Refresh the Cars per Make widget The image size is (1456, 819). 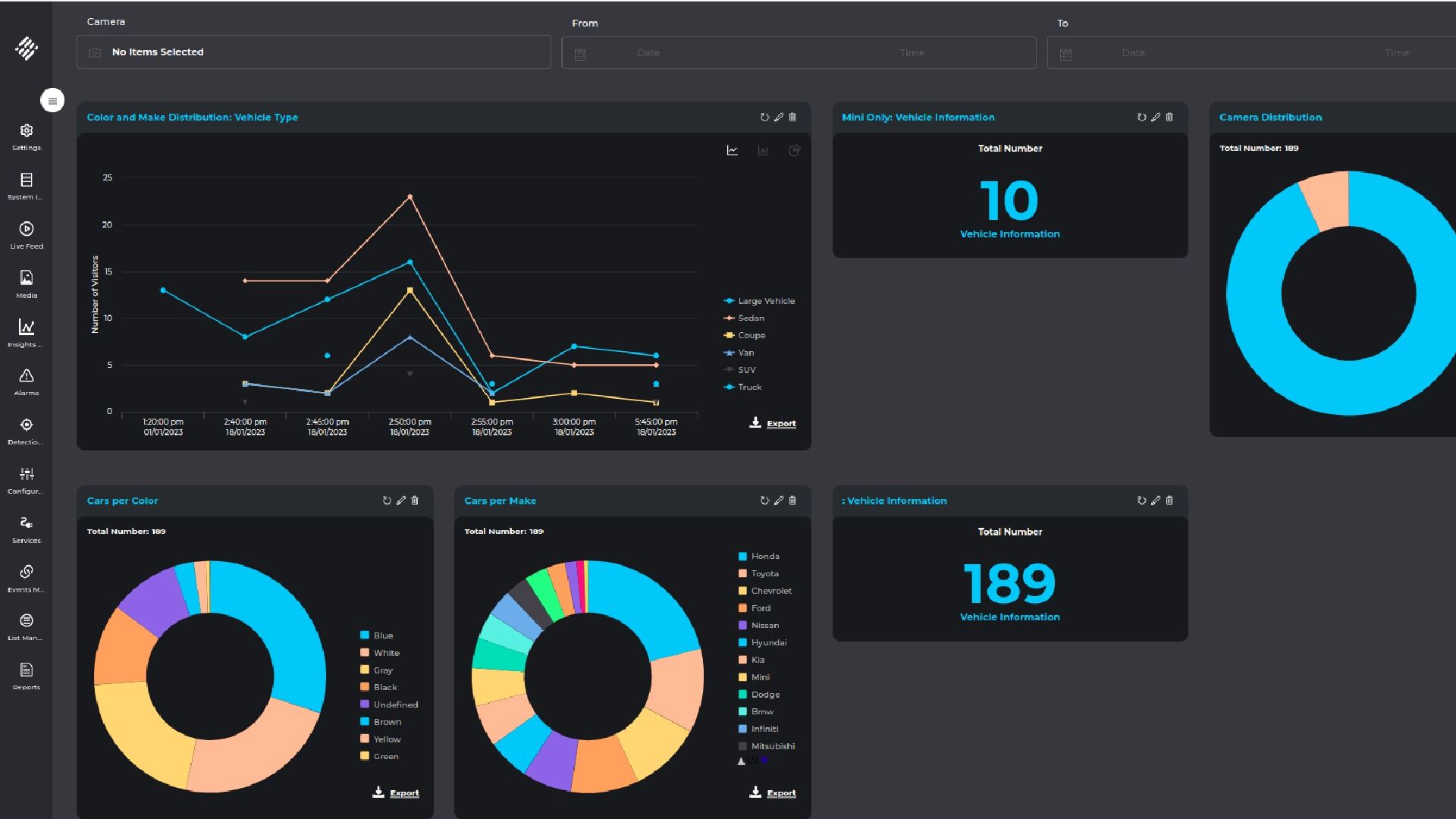(764, 500)
